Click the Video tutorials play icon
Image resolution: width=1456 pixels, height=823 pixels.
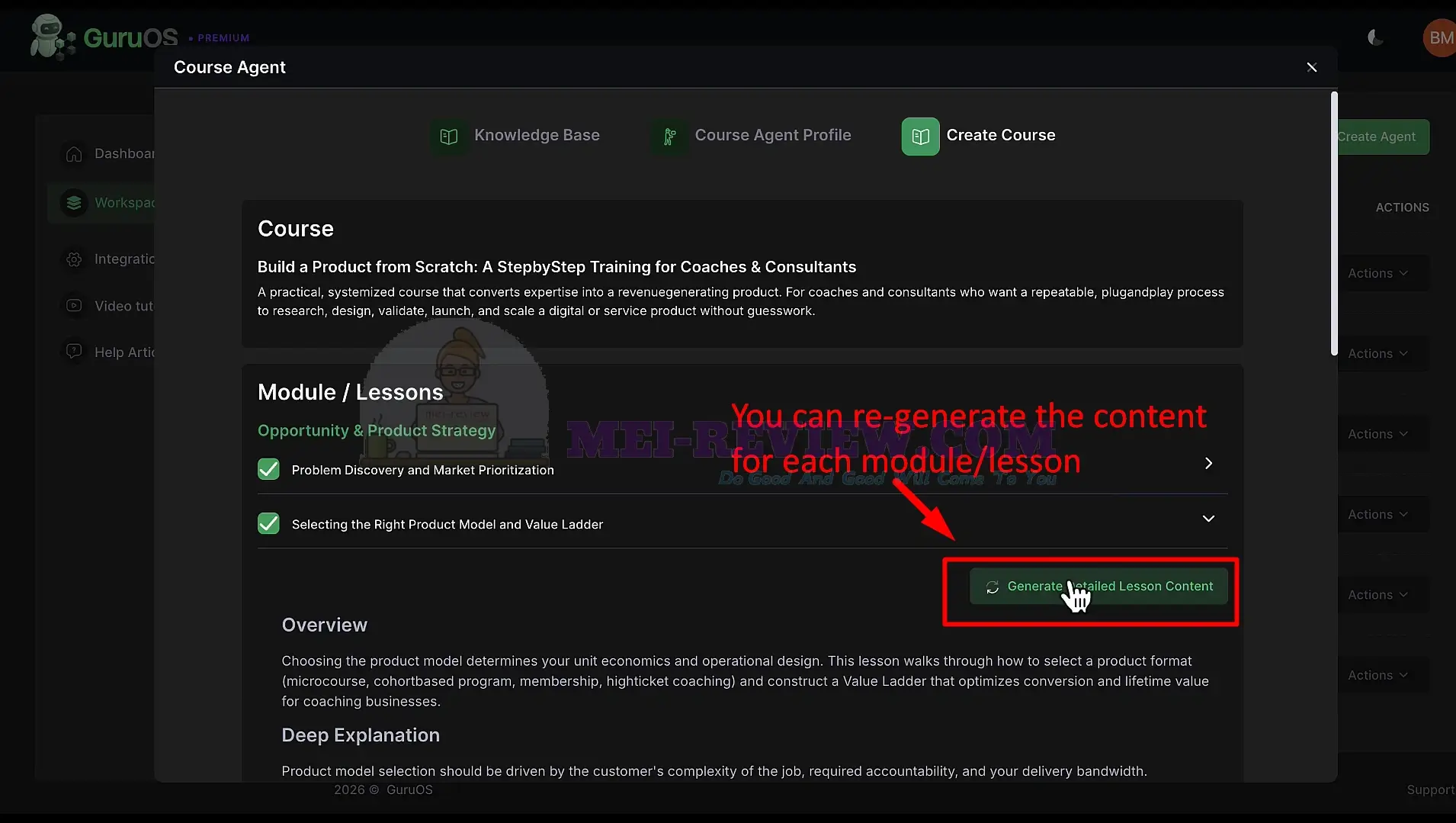(x=74, y=306)
